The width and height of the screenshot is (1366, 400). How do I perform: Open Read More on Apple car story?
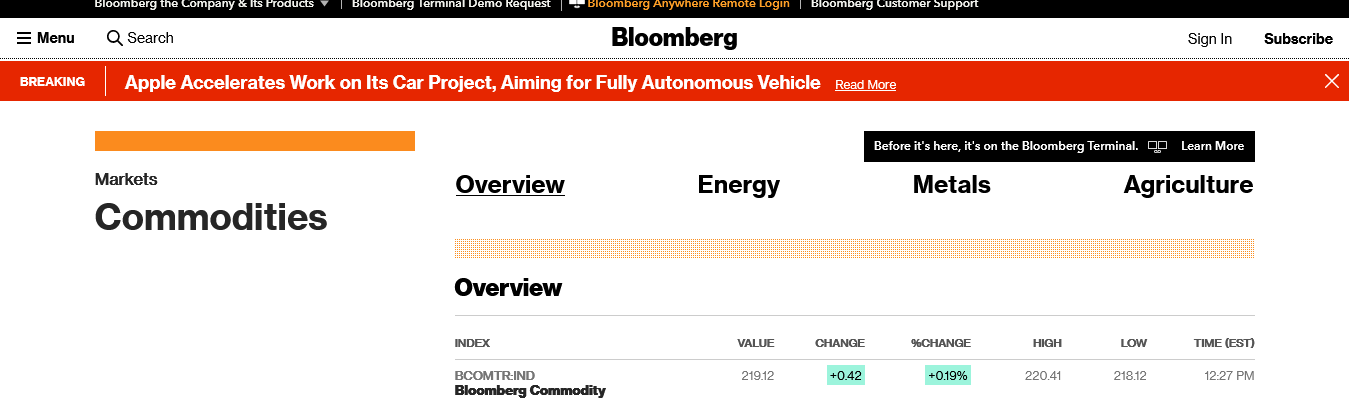tap(865, 85)
